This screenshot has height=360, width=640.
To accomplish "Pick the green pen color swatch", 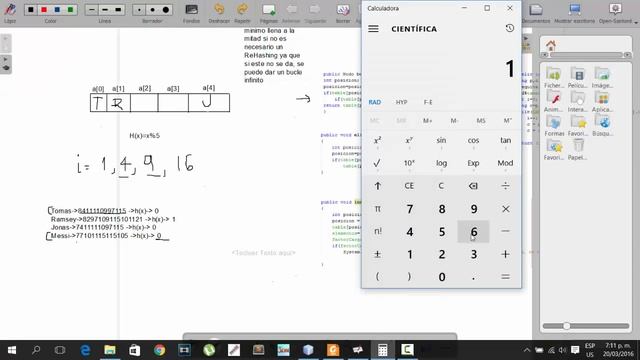I will [x=70, y=9].
